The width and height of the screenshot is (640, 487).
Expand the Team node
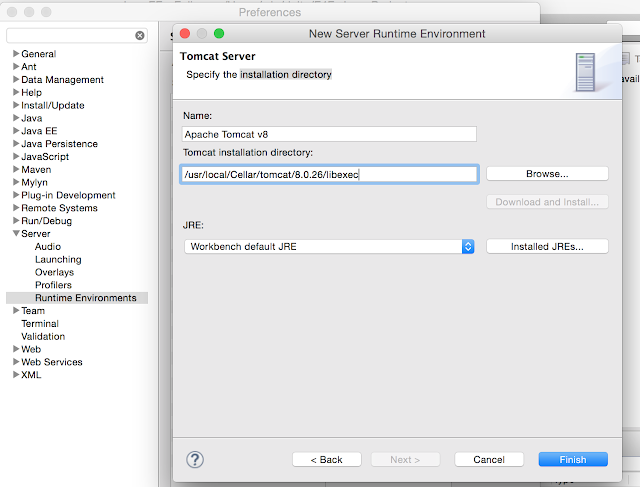point(16,310)
